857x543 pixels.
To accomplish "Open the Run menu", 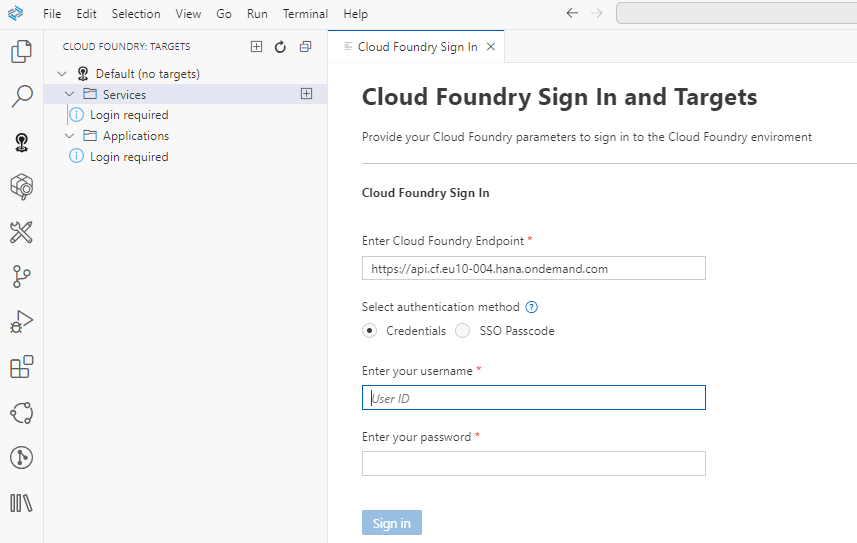I will (257, 14).
